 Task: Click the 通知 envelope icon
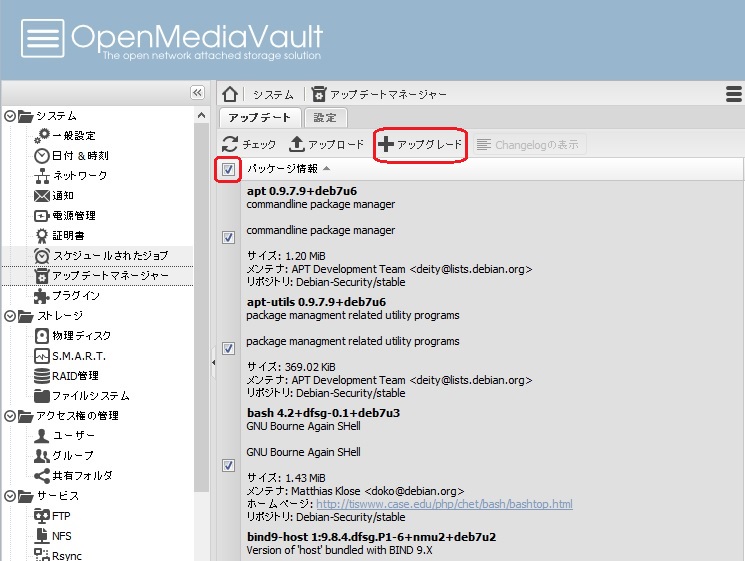[42, 196]
